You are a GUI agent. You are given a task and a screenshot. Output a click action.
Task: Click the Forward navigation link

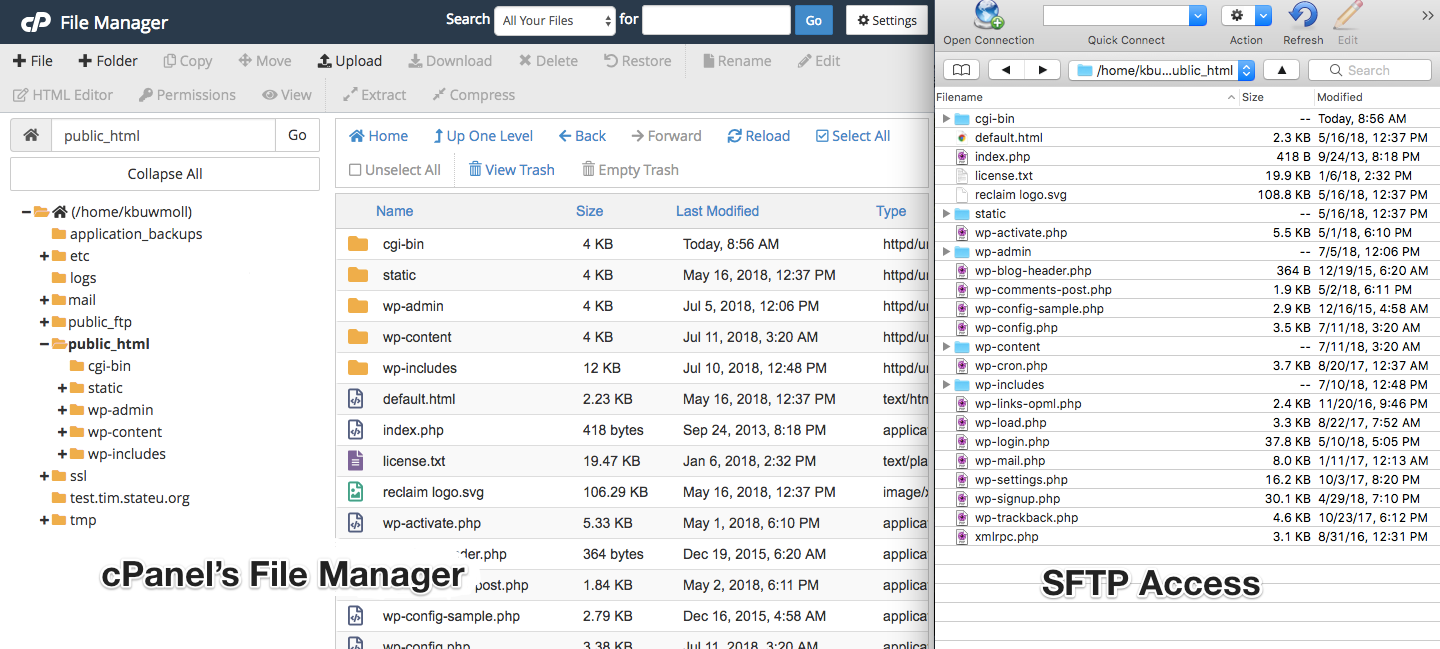tap(667, 136)
